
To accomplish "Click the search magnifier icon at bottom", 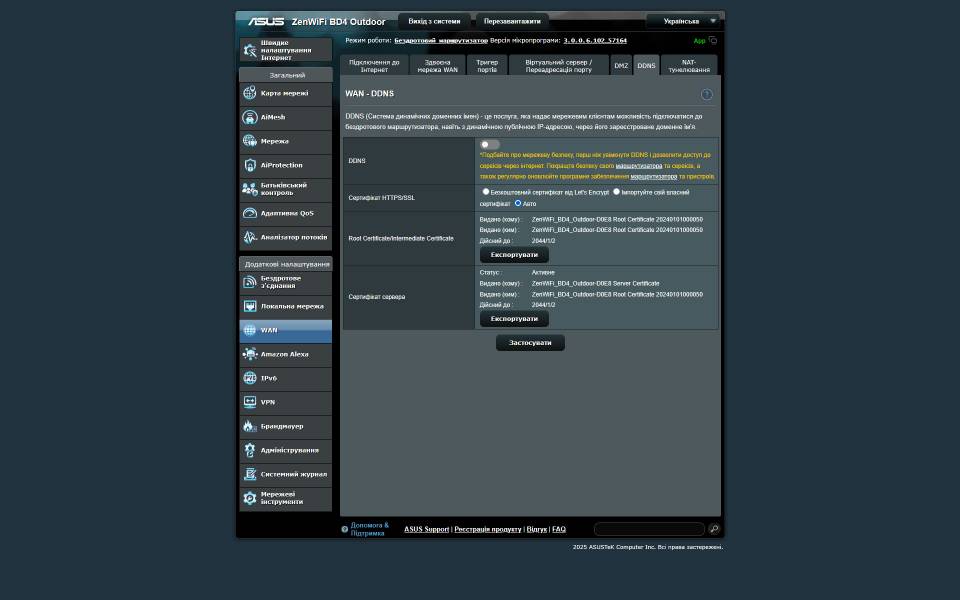I will tap(714, 529).
